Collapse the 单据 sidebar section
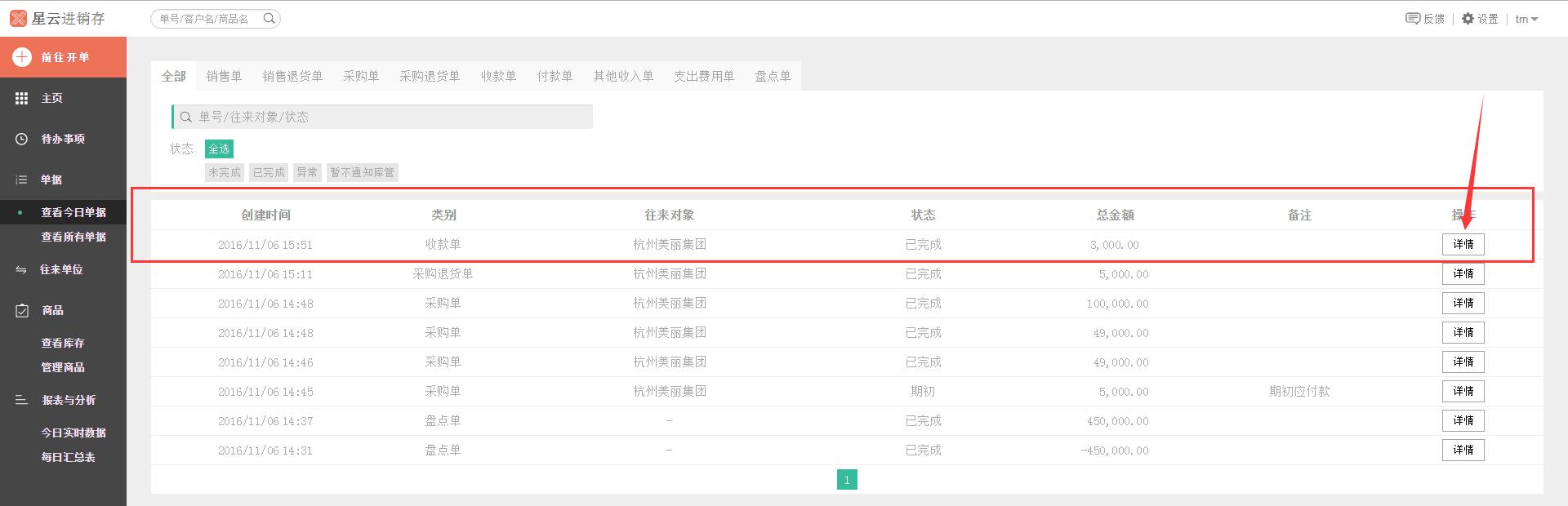This screenshot has width=1568, height=506. click(x=51, y=180)
